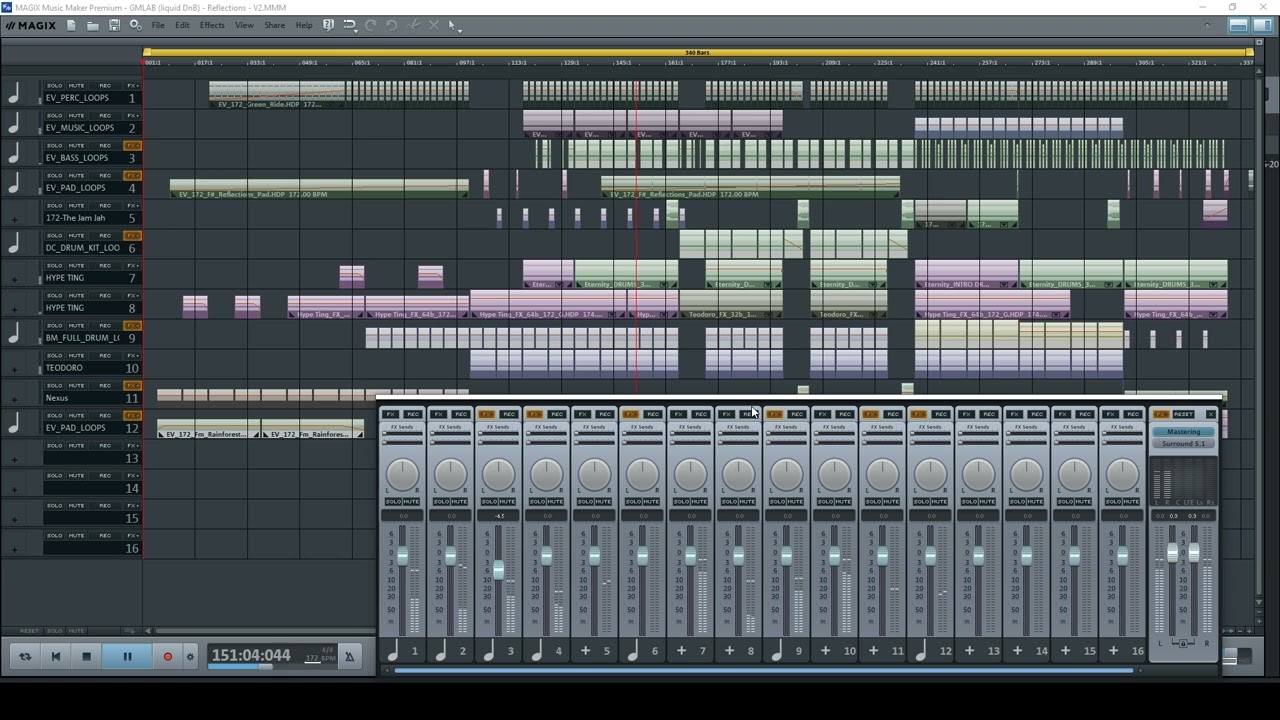This screenshot has height=720, width=1280.
Task: Solo track EV_PERC_LOOPS
Action: (54, 86)
